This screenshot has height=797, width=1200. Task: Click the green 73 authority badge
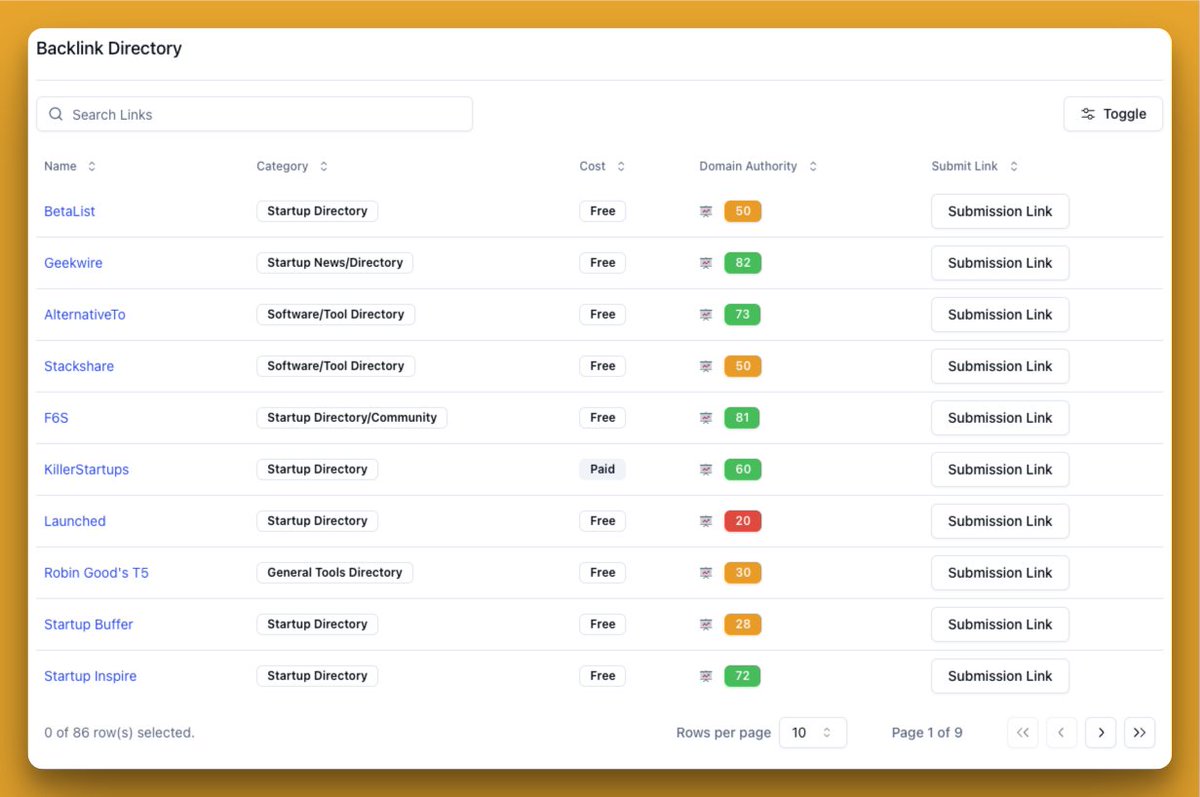pos(743,314)
